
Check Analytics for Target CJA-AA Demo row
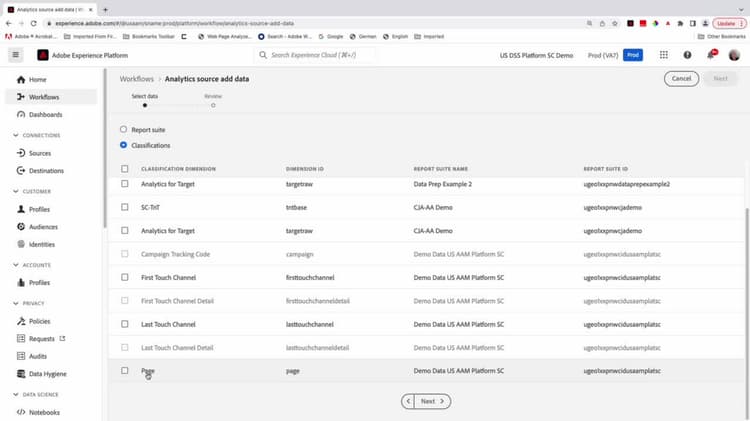[125, 231]
